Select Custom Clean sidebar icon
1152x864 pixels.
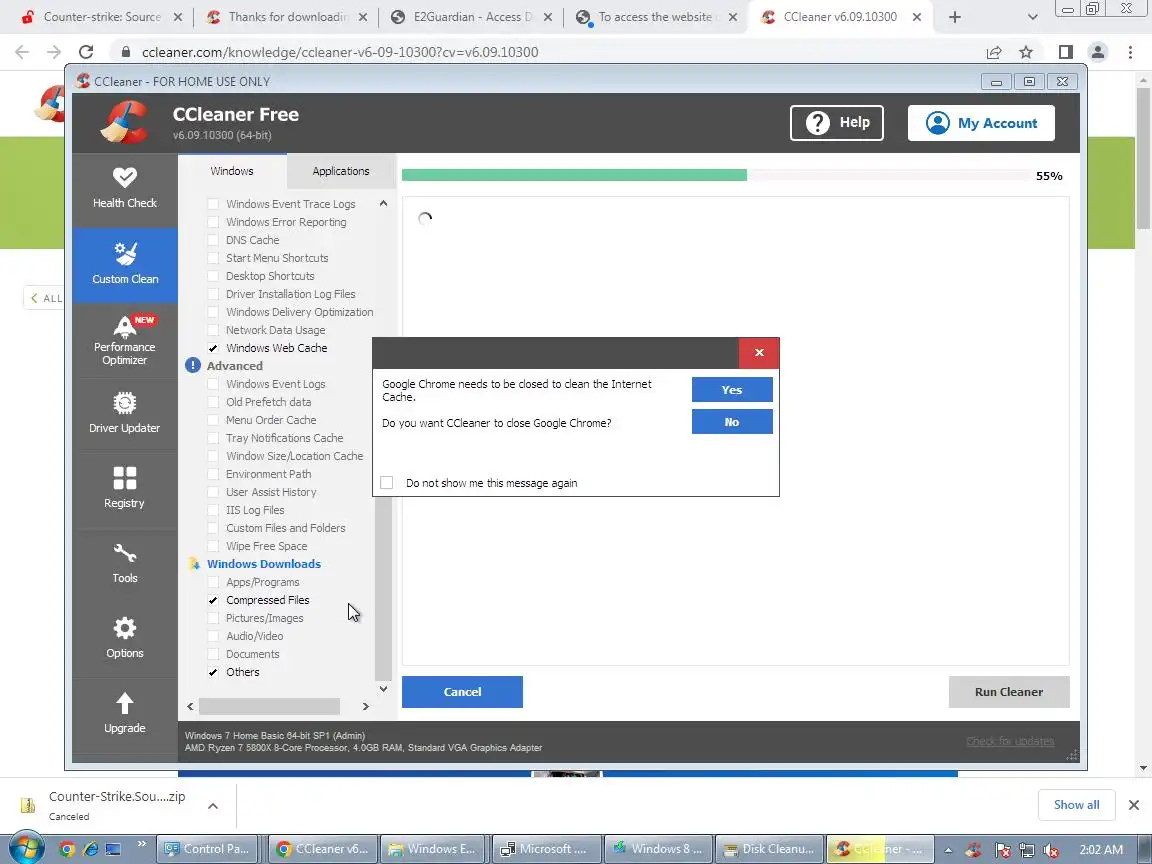tap(125, 264)
